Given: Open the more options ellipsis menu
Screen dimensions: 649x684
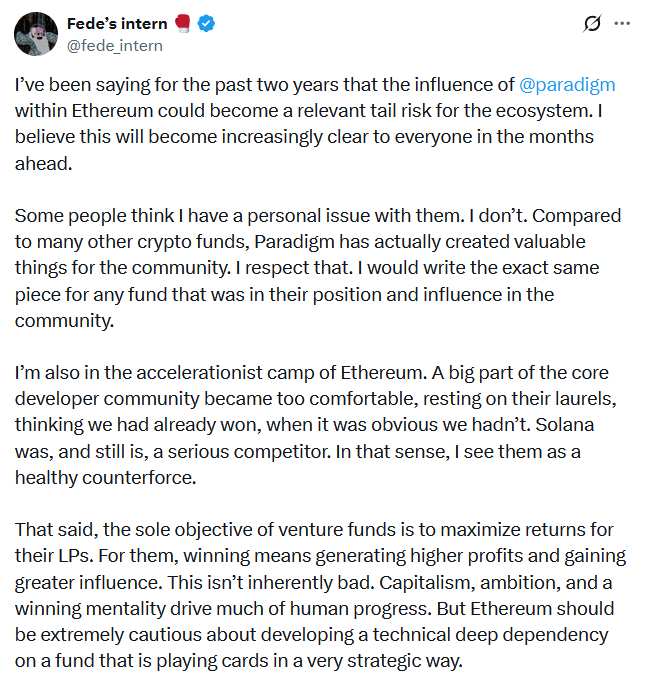Looking at the screenshot, I should point(622,23).
